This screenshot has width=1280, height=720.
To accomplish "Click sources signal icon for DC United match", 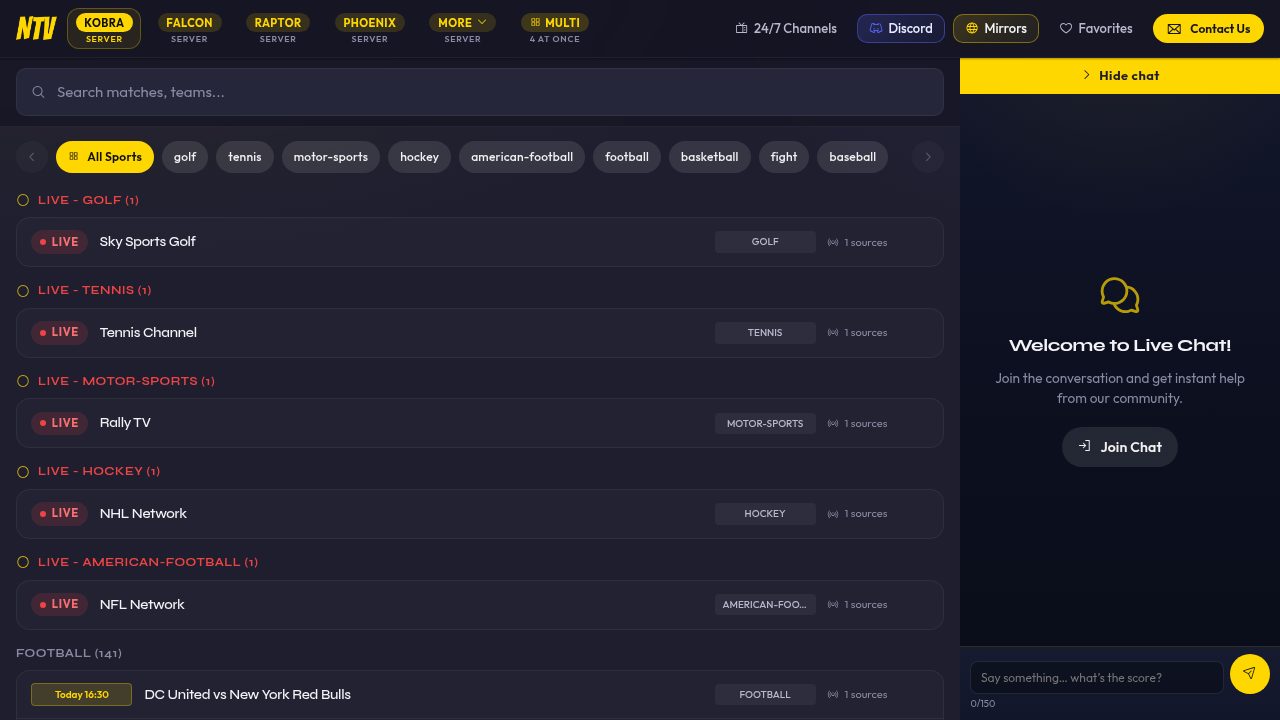I will (x=833, y=695).
